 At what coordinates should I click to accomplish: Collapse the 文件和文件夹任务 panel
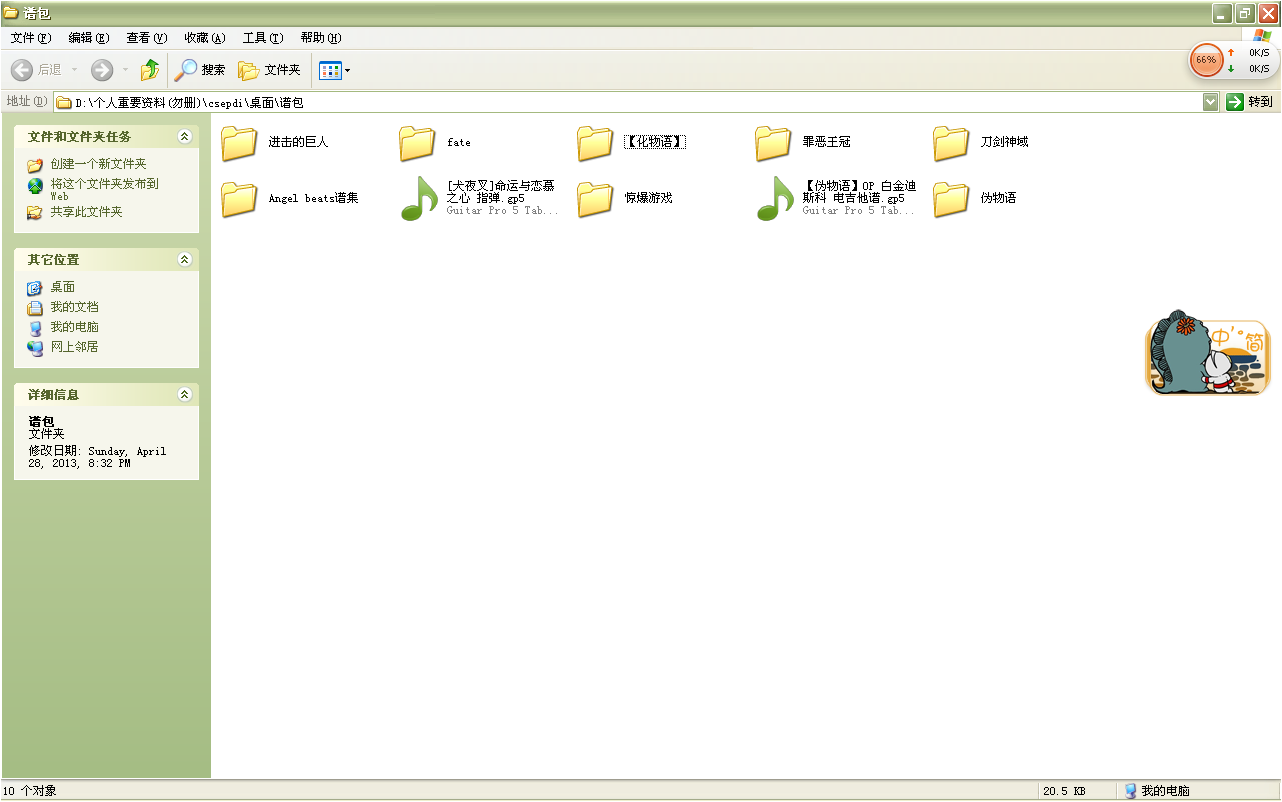[x=184, y=136]
